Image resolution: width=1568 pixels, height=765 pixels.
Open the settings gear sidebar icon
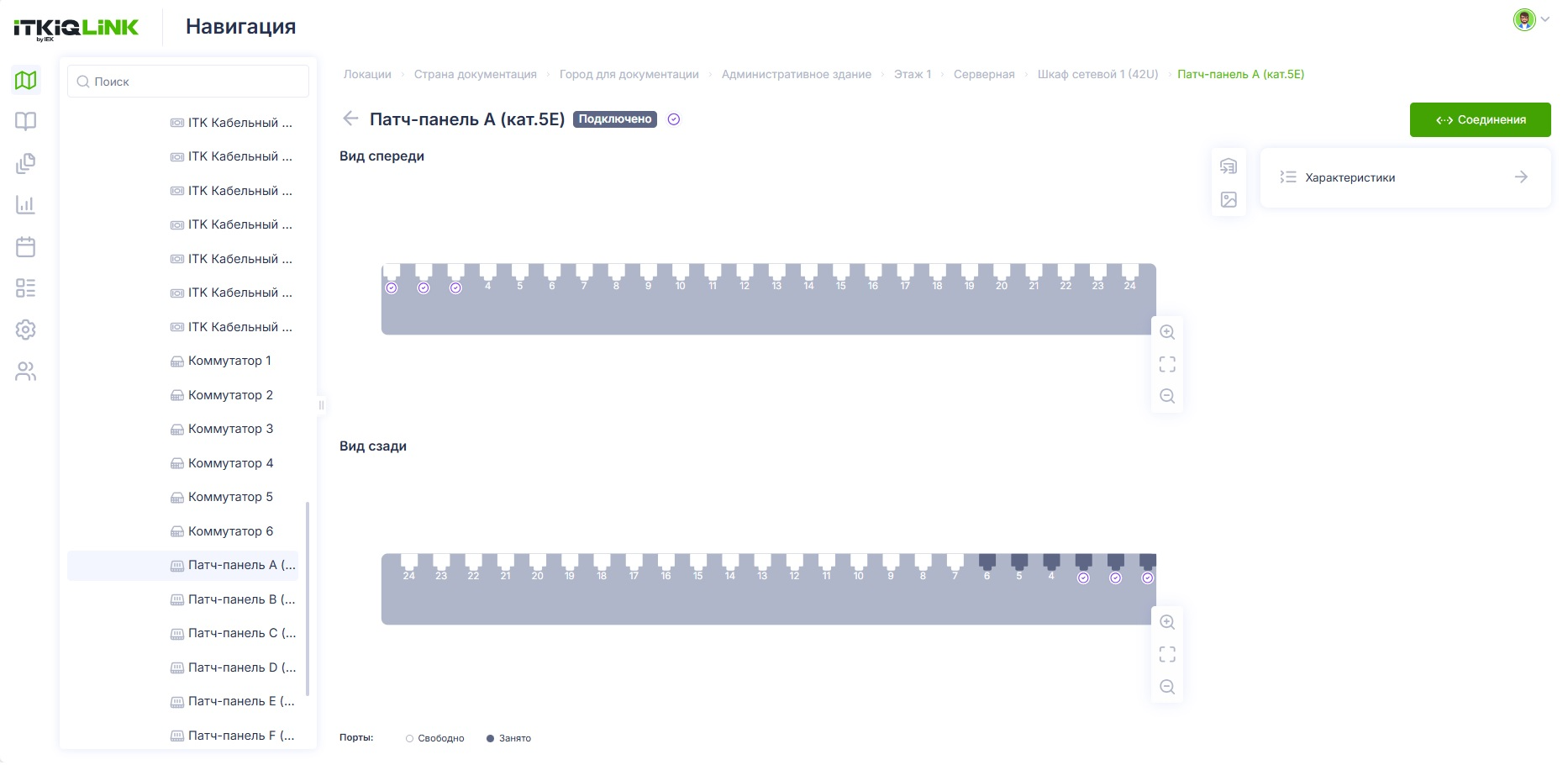pyautogui.click(x=26, y=330)
